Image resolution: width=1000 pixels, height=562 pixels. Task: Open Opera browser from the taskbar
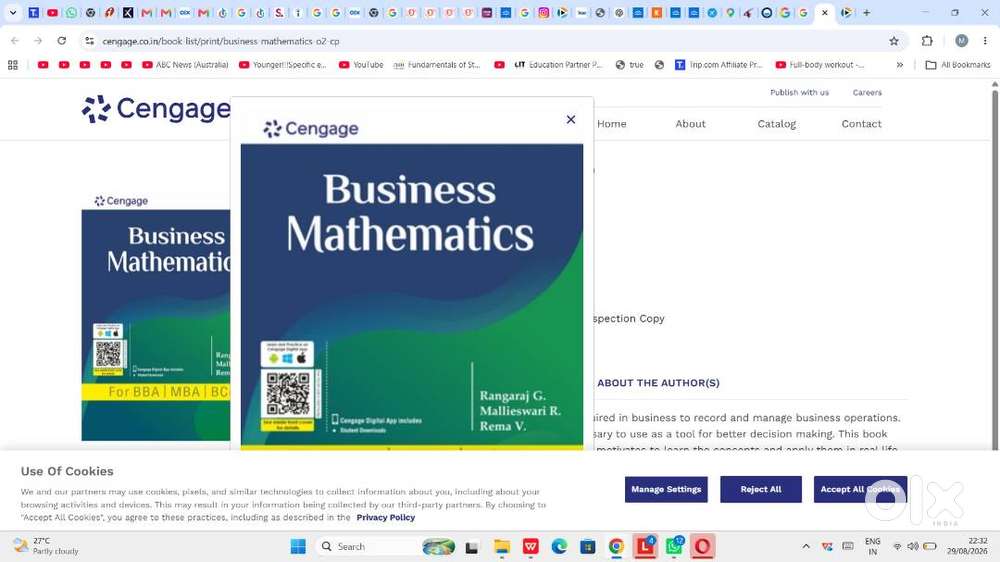702,547
